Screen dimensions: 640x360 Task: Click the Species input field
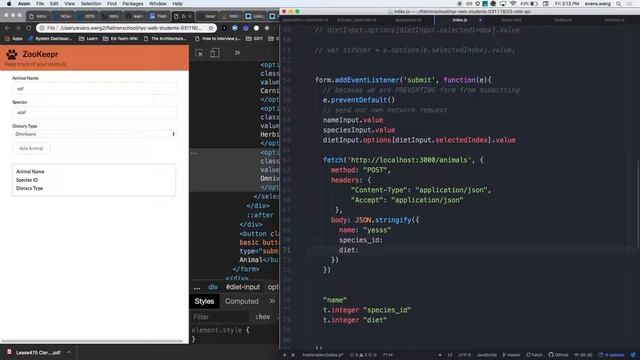coord(94,112)
